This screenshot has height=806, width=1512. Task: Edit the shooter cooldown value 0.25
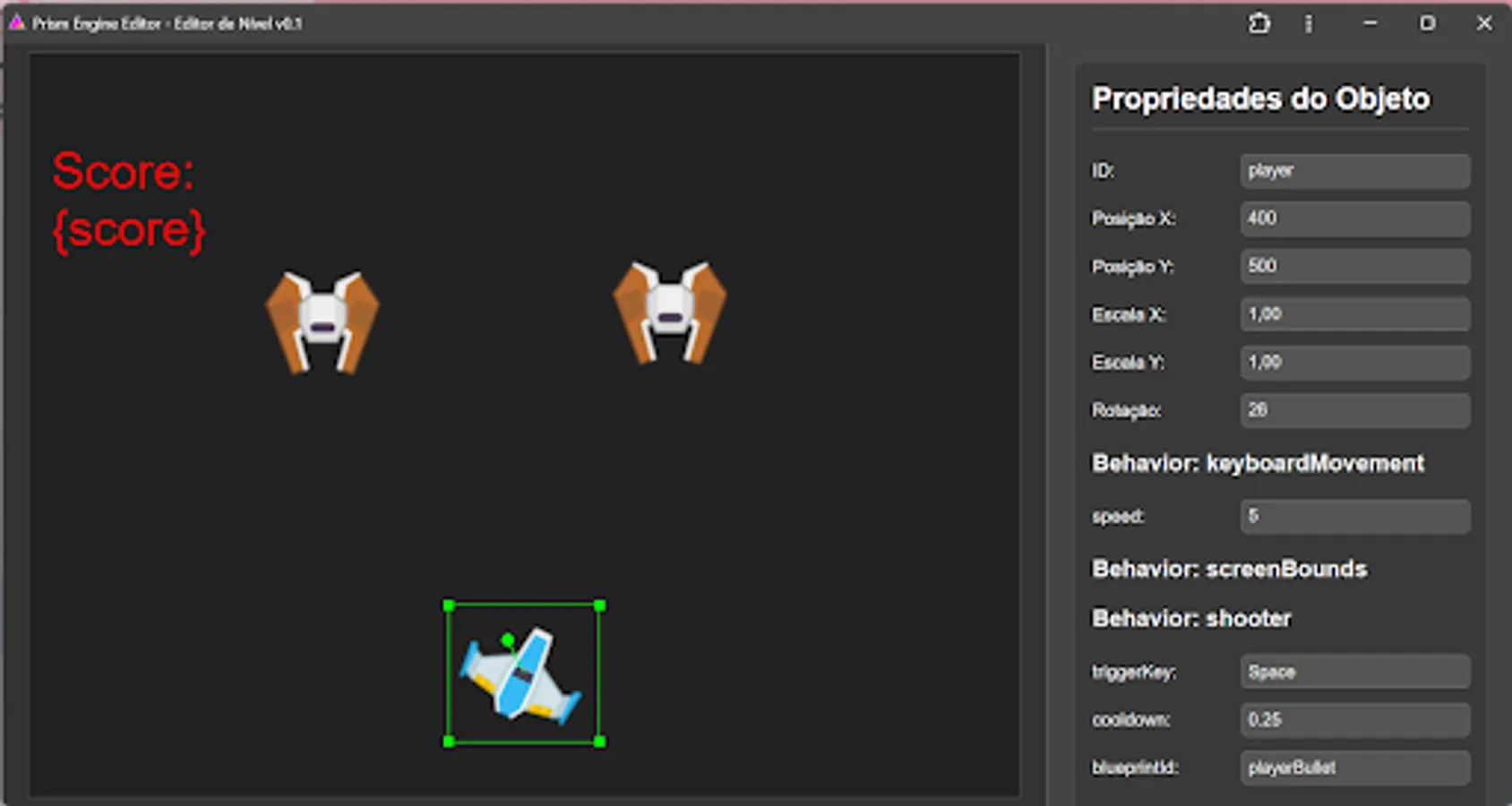point(1353,719)
